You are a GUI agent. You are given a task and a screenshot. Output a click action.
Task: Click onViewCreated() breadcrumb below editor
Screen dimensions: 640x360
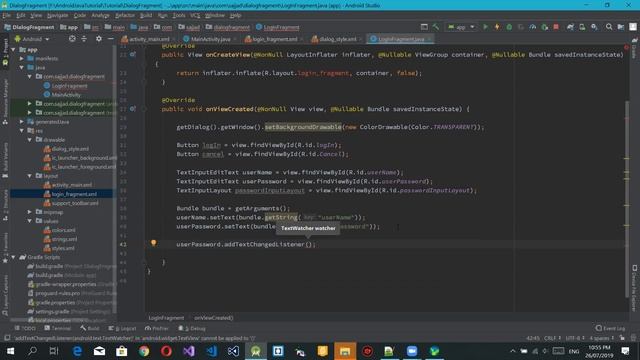[x=213, y=318]
